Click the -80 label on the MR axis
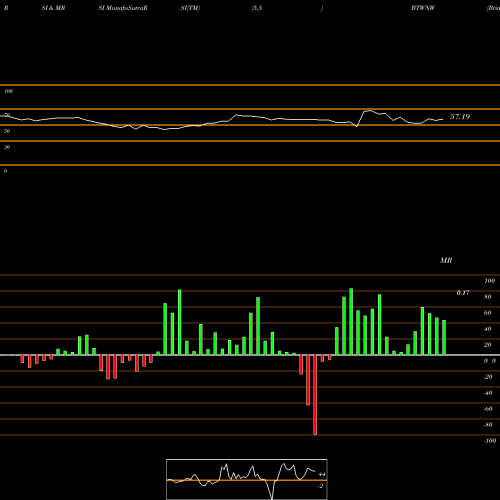Image resolution: width=500 pixels, height=500 pixels. coord(488,425)
